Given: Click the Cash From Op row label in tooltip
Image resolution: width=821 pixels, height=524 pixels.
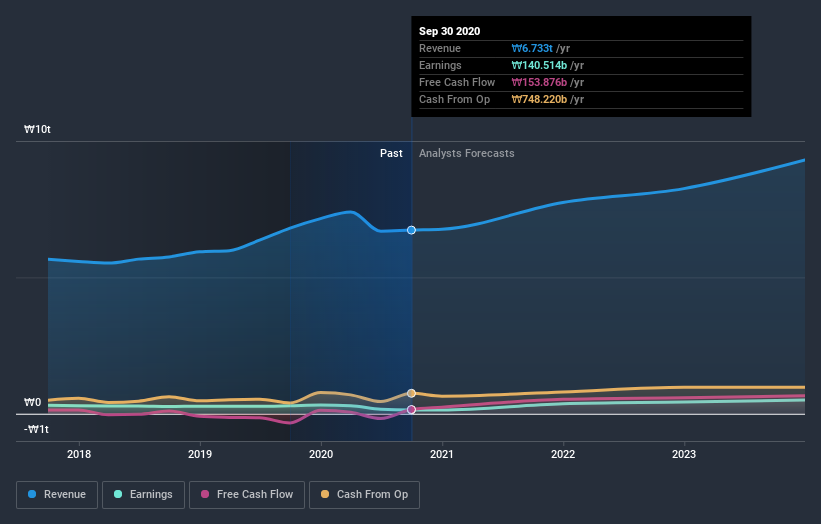Looking at the screenshot, I should pyautogui.click(x=454, y=99).
